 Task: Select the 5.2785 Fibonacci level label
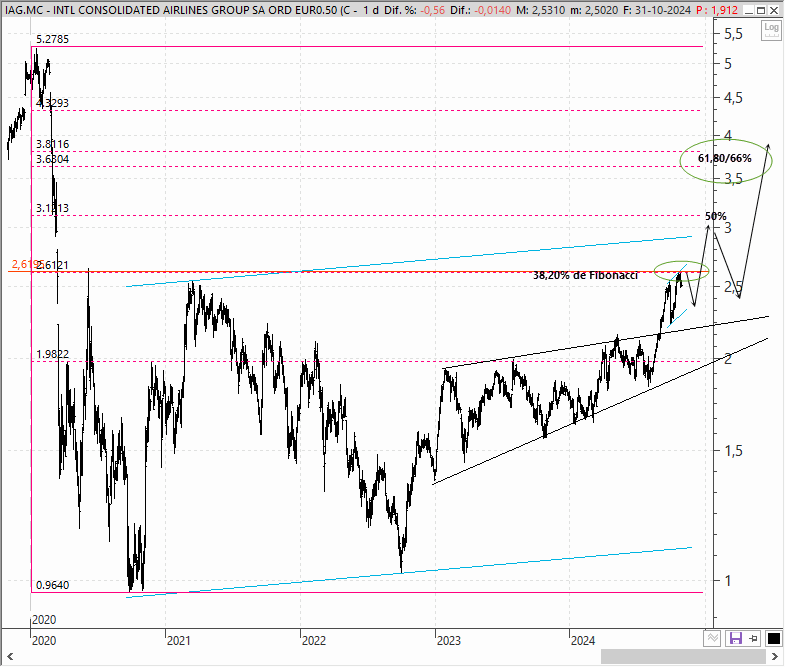53,40
